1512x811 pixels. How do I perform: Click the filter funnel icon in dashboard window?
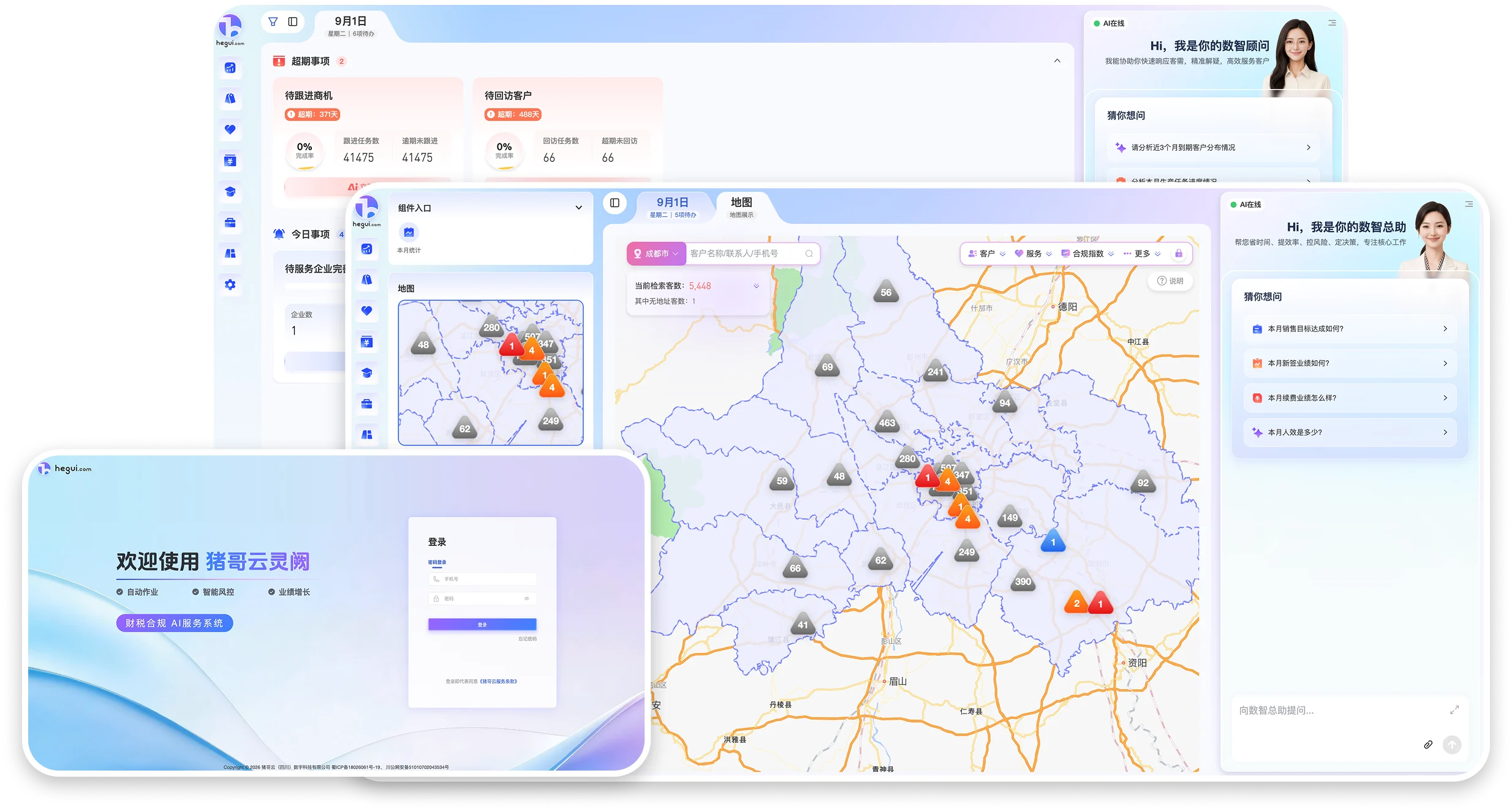pos(273,21)
